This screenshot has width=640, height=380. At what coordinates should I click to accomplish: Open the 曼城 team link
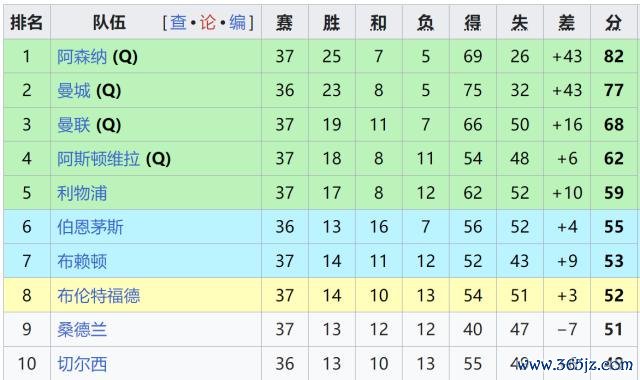point(73,90)
